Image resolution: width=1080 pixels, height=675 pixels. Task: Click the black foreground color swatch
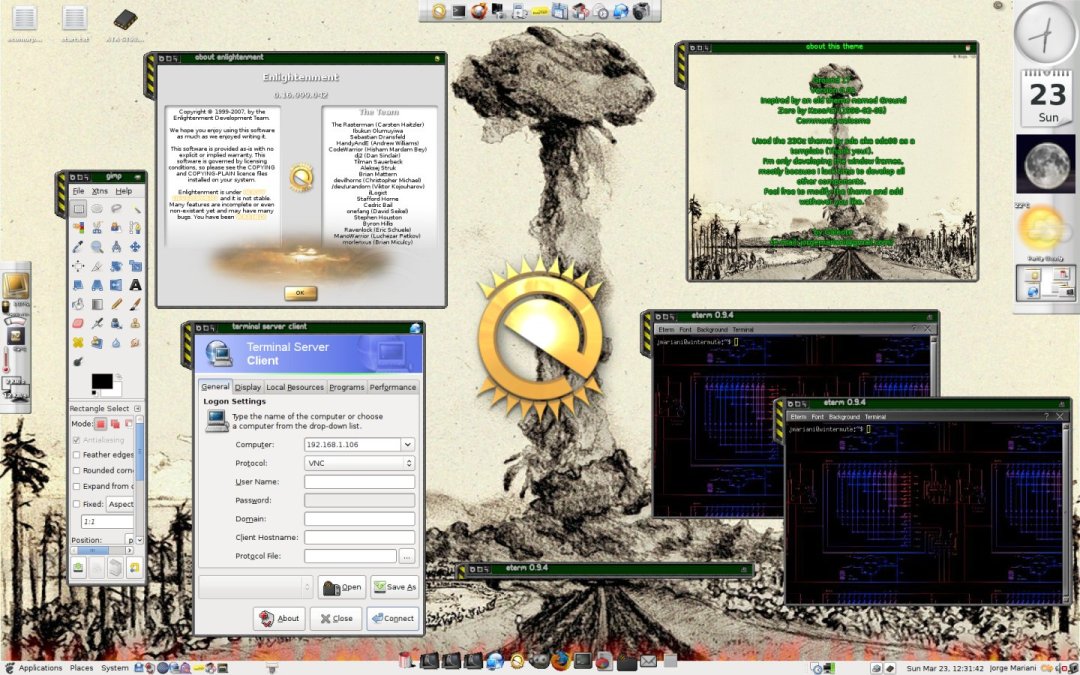[102, 382]
